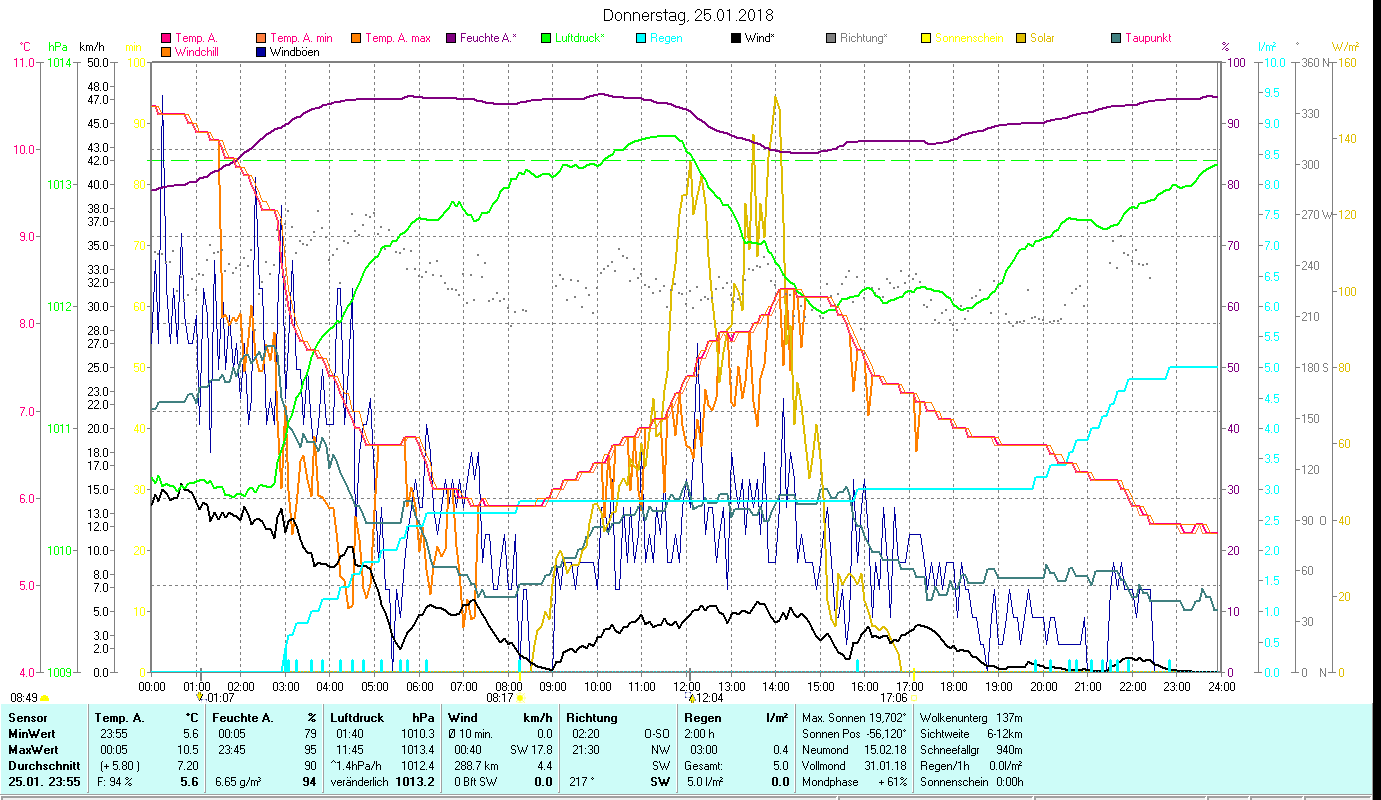1381x800 pixels.
Task: Click the 'Regen' legend label
Action: click(x=666, y=39)
